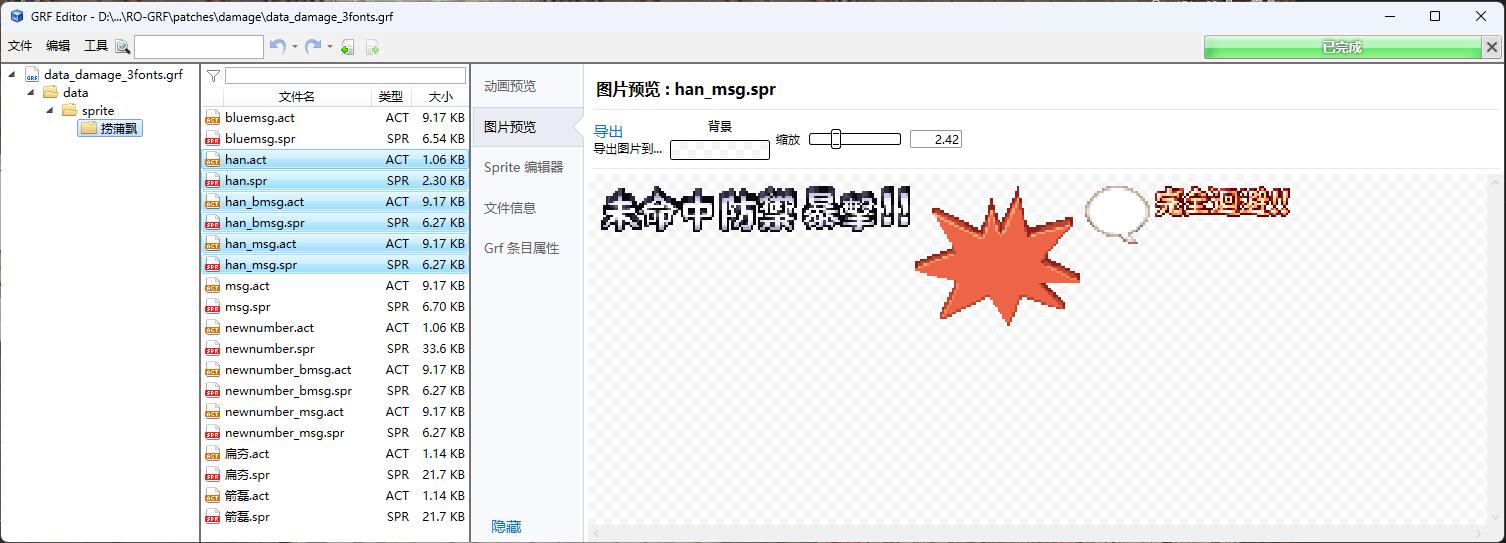Select the data_damage_3fonts.grf root icon
Image resolution: width=1506 pixels, height=543 pixels.
pos(32,75)
